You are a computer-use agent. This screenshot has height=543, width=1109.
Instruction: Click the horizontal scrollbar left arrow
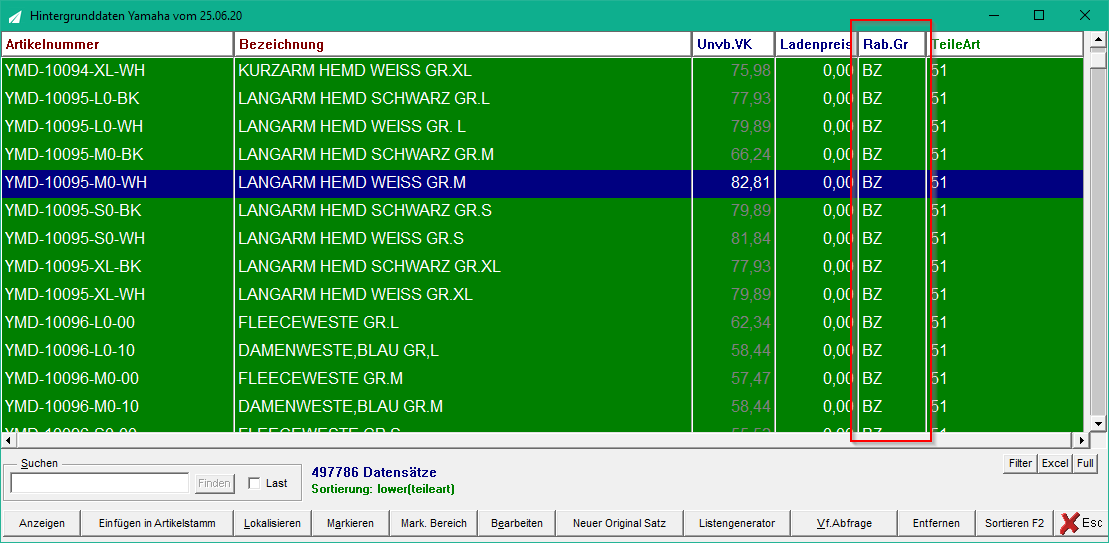[x=8, y=440]
